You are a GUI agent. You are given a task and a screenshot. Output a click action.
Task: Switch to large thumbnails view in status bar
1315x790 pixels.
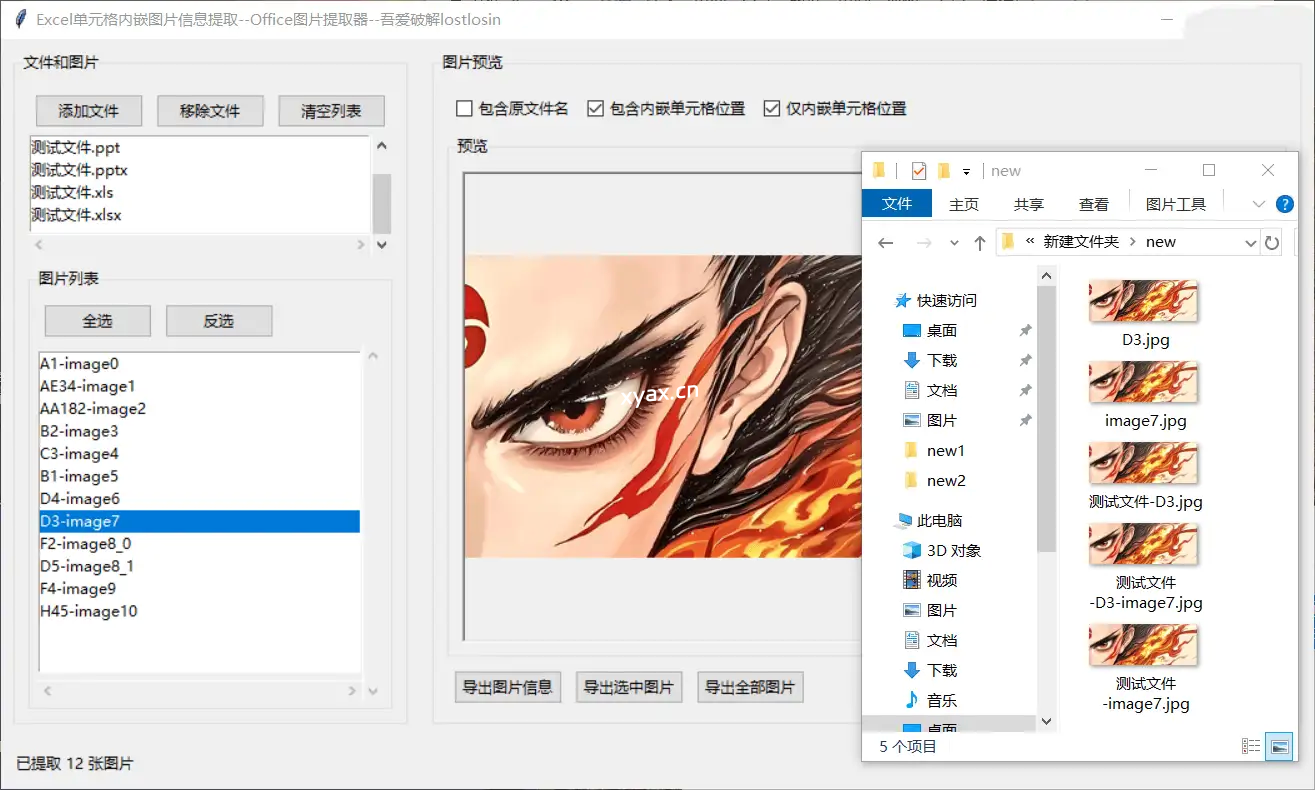[1279, 746]
